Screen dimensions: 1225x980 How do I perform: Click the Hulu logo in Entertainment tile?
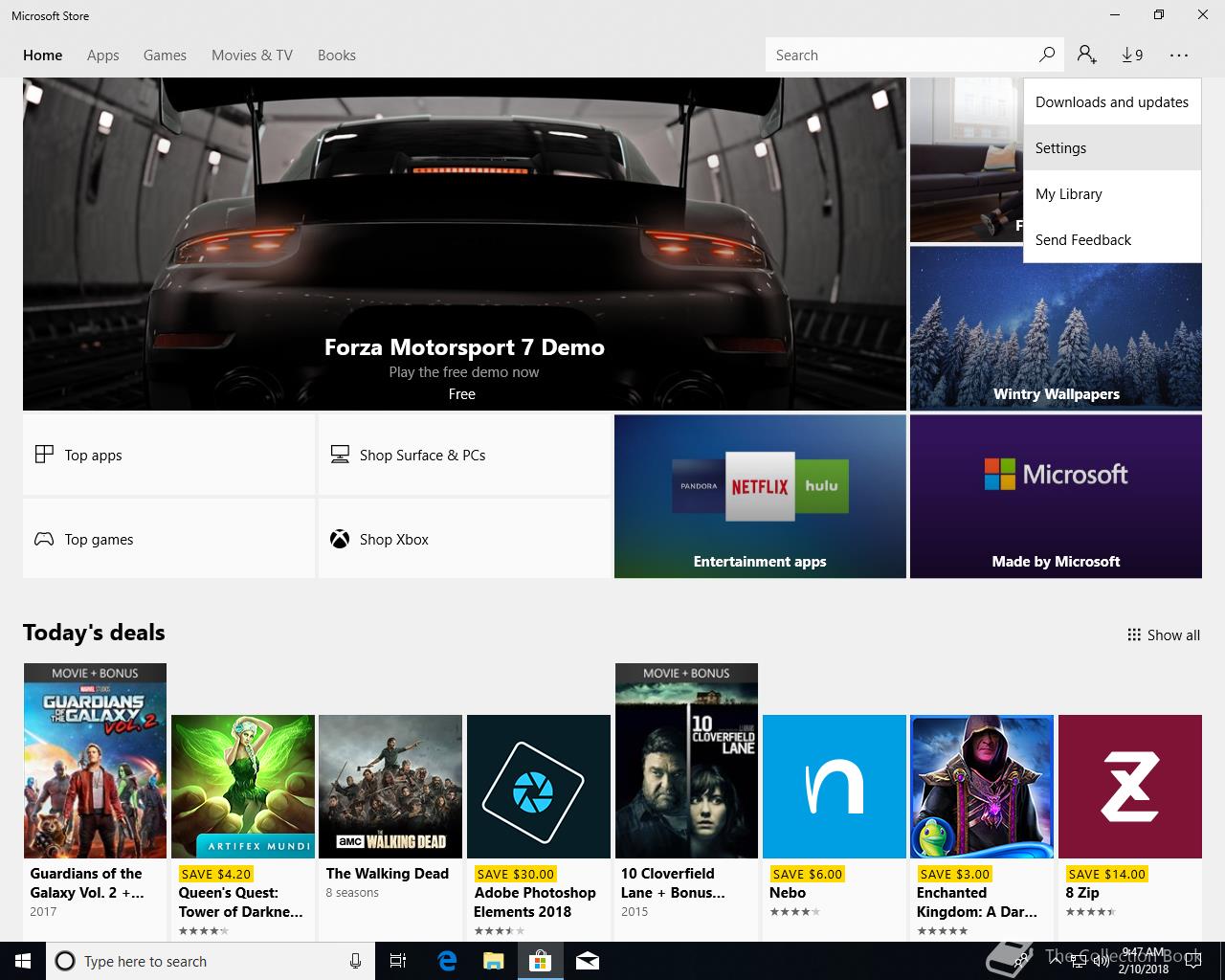821,485
